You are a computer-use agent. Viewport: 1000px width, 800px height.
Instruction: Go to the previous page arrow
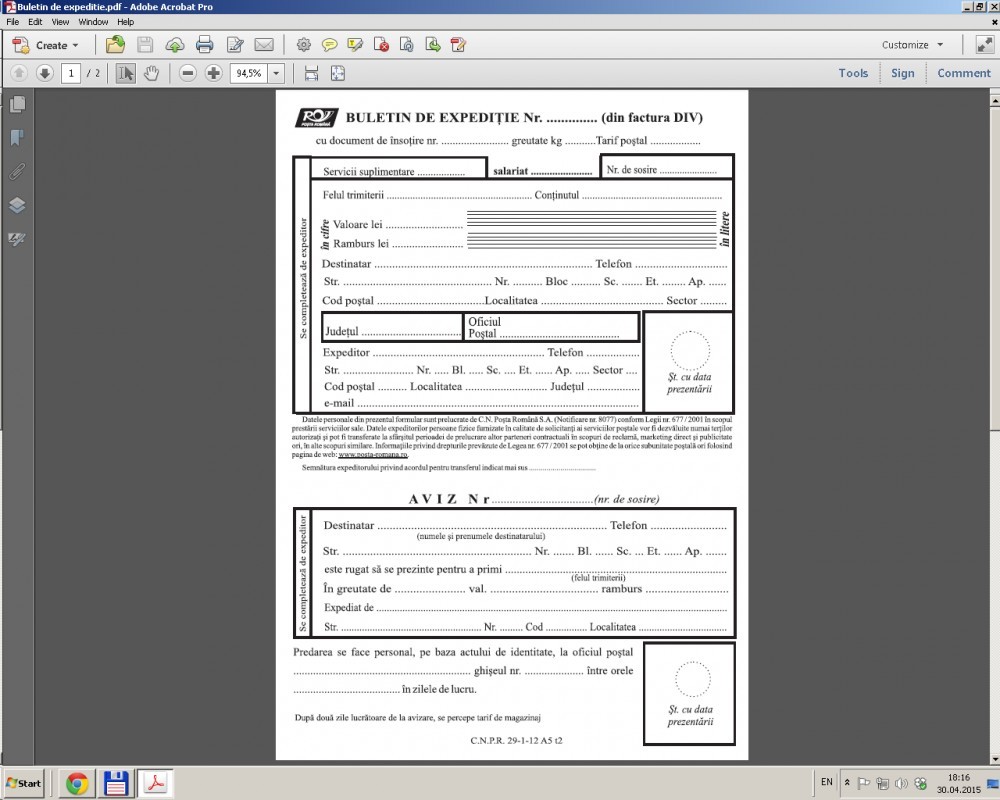click(x=18, y=73)
